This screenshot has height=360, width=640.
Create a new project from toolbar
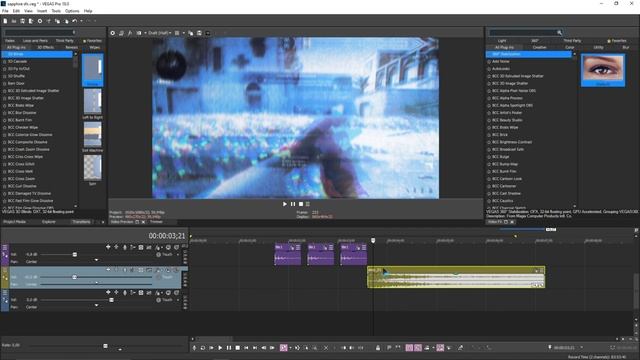click(5, 21)
